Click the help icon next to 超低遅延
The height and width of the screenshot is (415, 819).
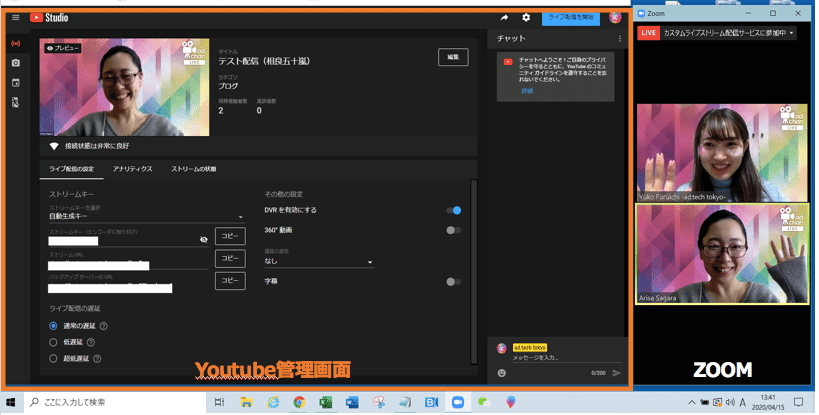point(97,359)
